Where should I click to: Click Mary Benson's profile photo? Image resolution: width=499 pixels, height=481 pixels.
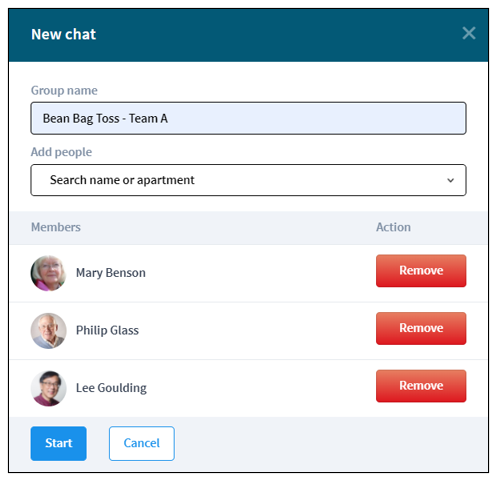(48, 273)
